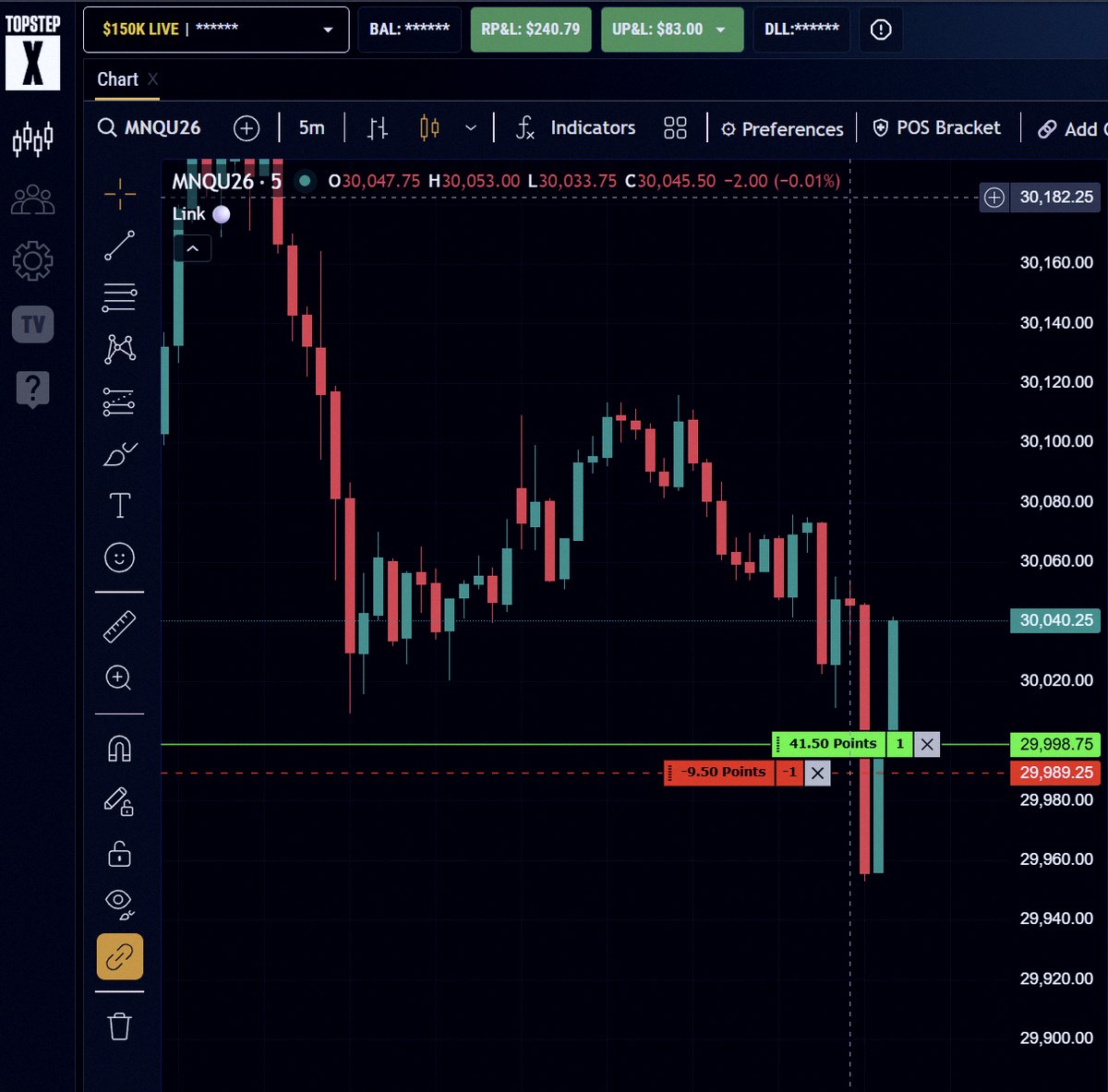Open the MNQU26 symbol search

[150, 127]
